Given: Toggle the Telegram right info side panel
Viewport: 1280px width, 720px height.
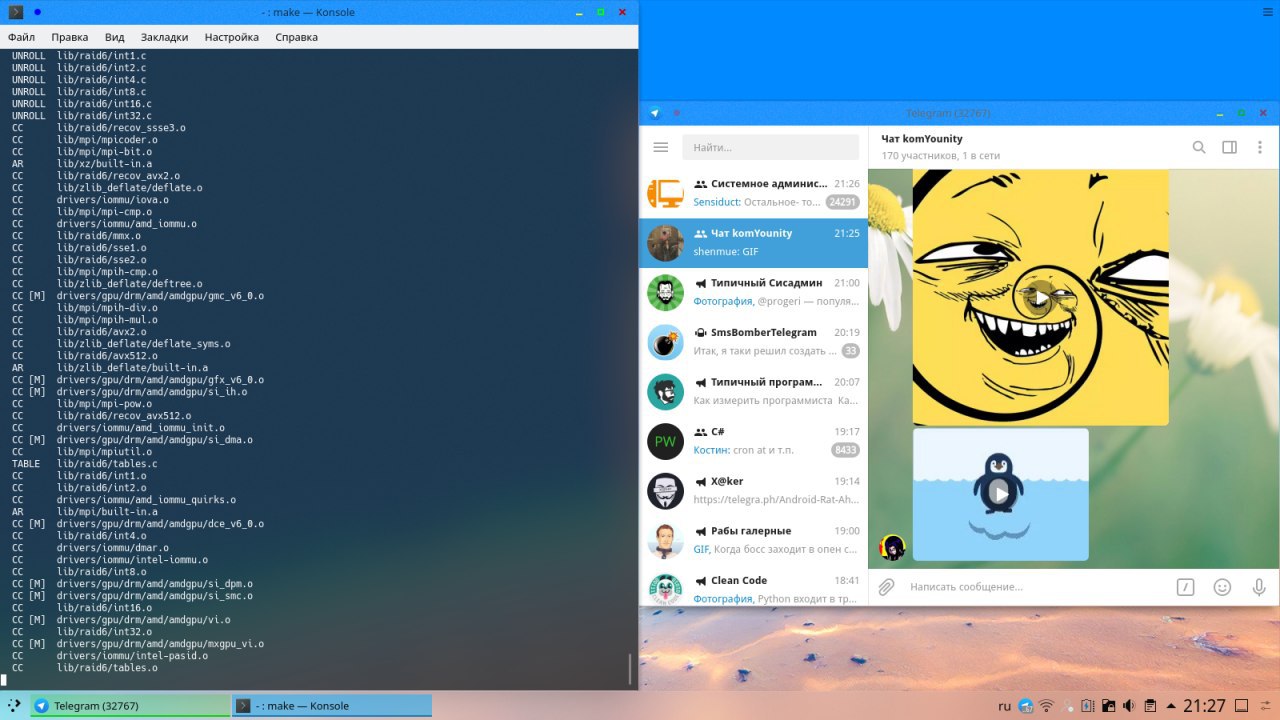Looking at the screenshot, I should (x=1230, y=147).
